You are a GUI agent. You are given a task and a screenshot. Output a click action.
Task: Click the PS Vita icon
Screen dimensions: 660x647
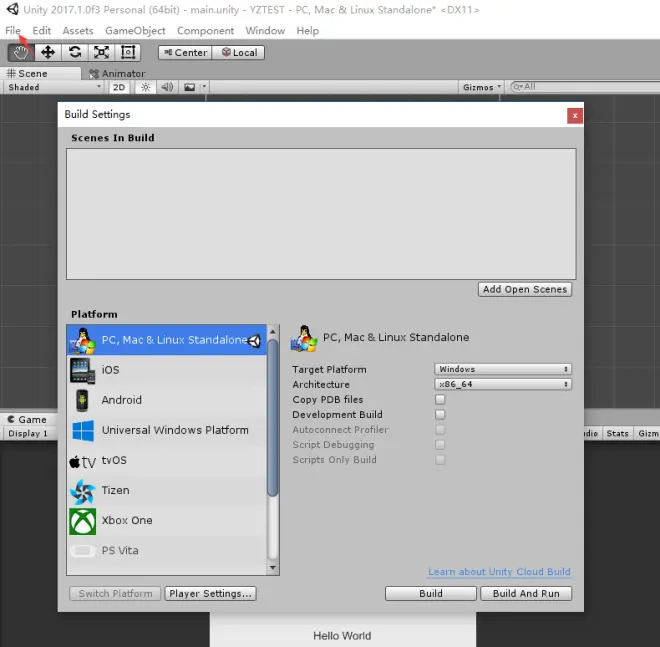(82, 551)
